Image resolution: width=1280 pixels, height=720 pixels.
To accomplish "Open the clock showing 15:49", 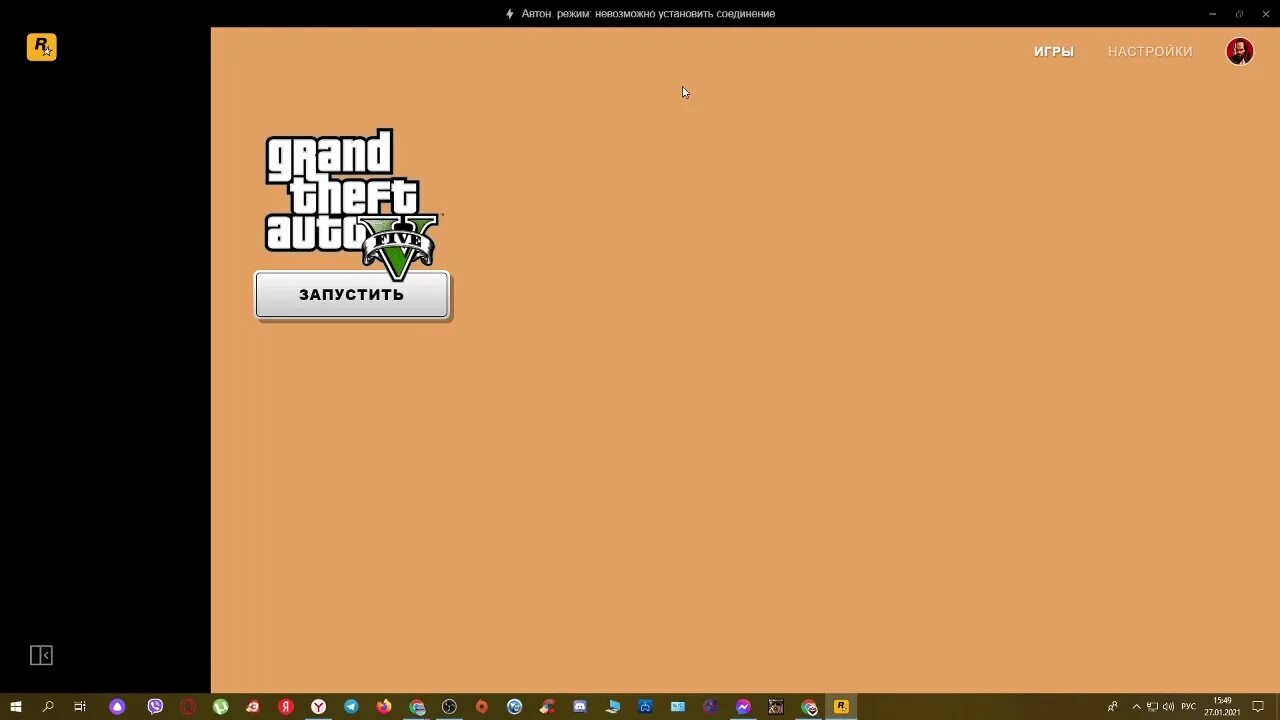I will click(1222, 707).
